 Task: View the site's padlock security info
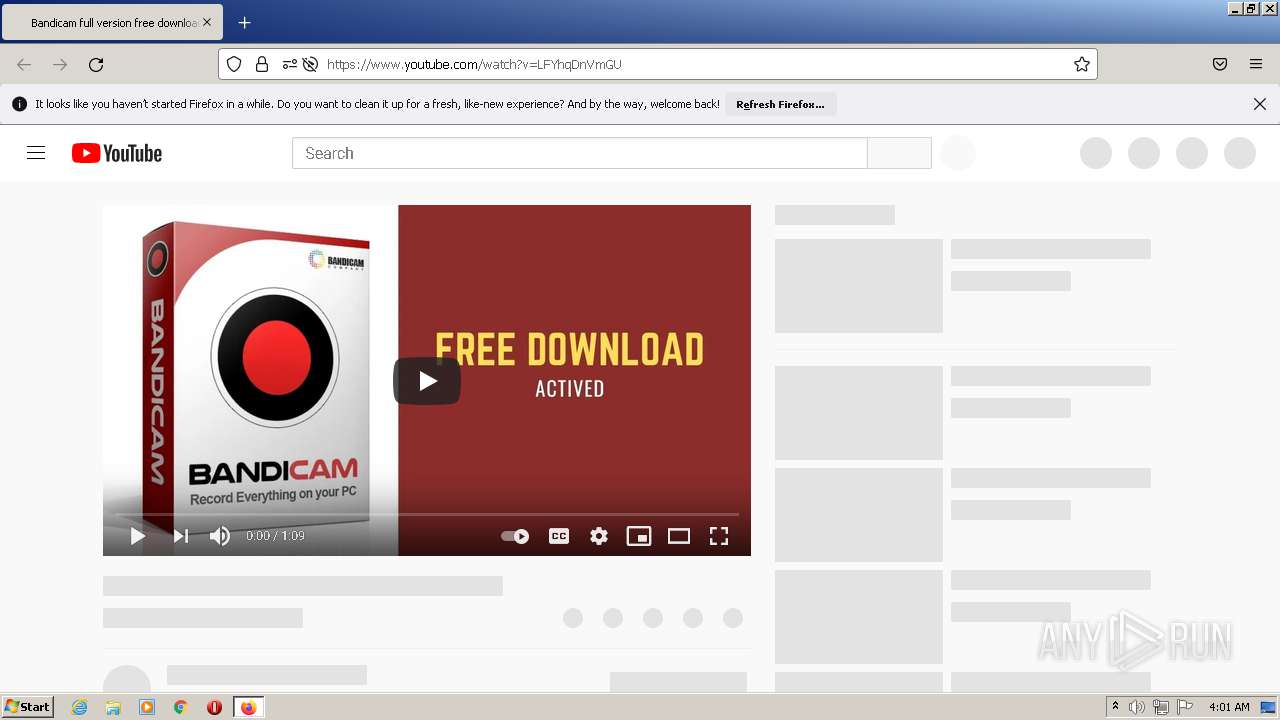(x=262, y=64)
